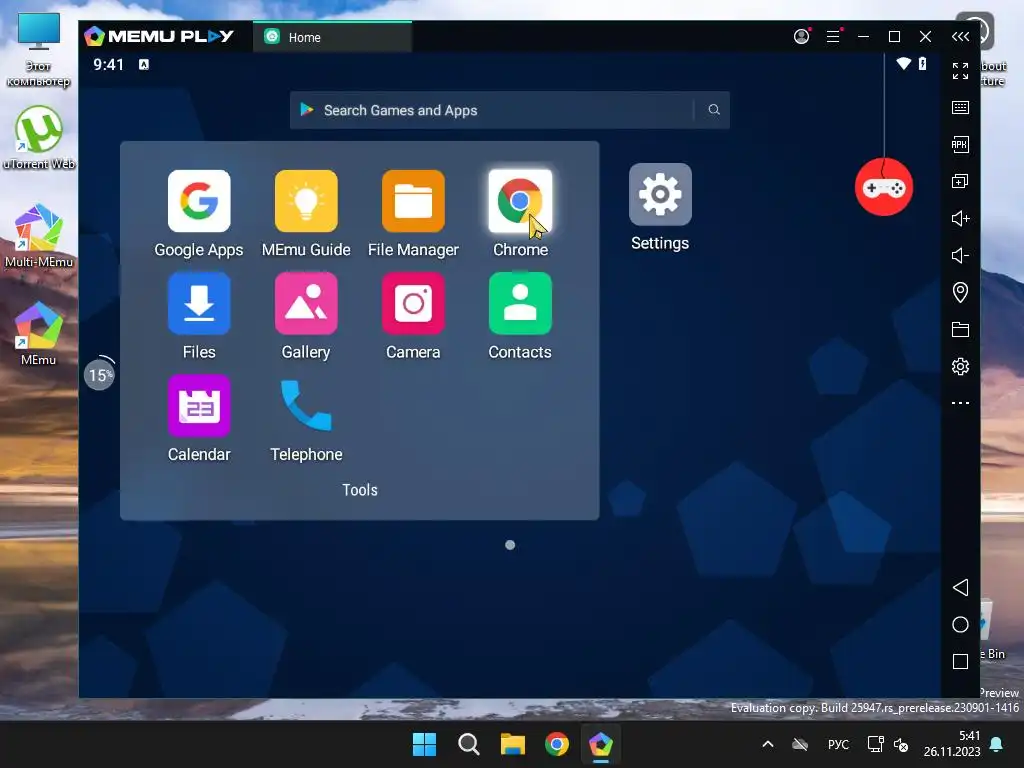1024x768 pixels.
Task: Increase emulator volume
Action: [x=960, y=218]
